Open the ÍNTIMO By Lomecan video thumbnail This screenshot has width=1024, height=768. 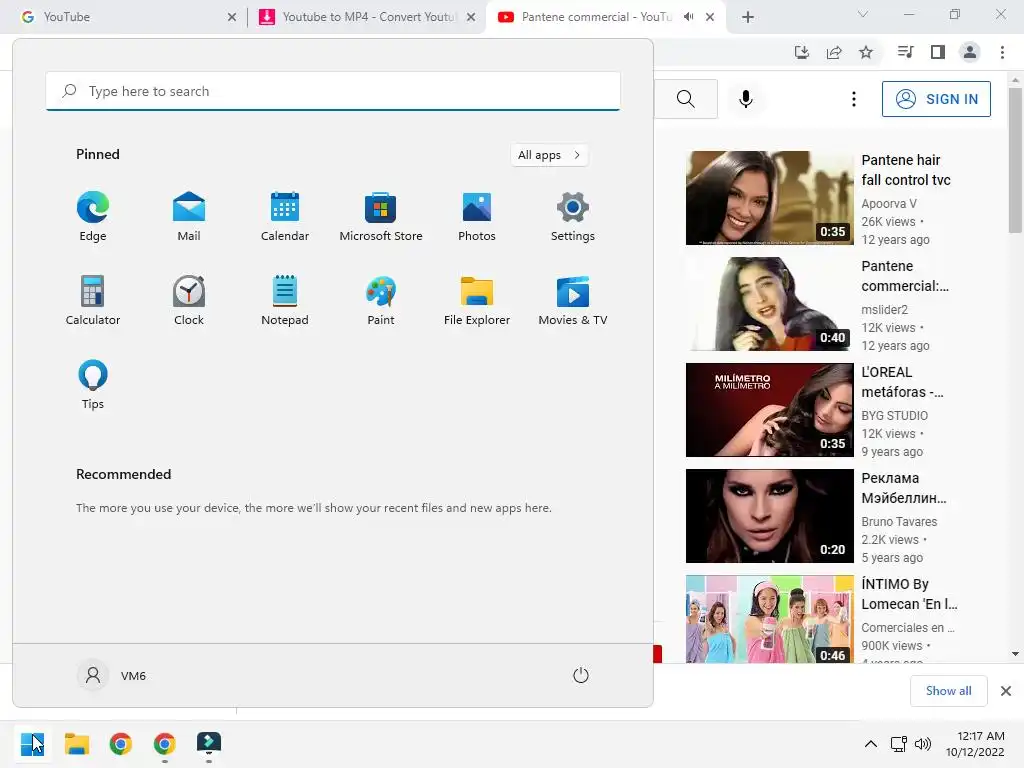[x=769, y=619]
